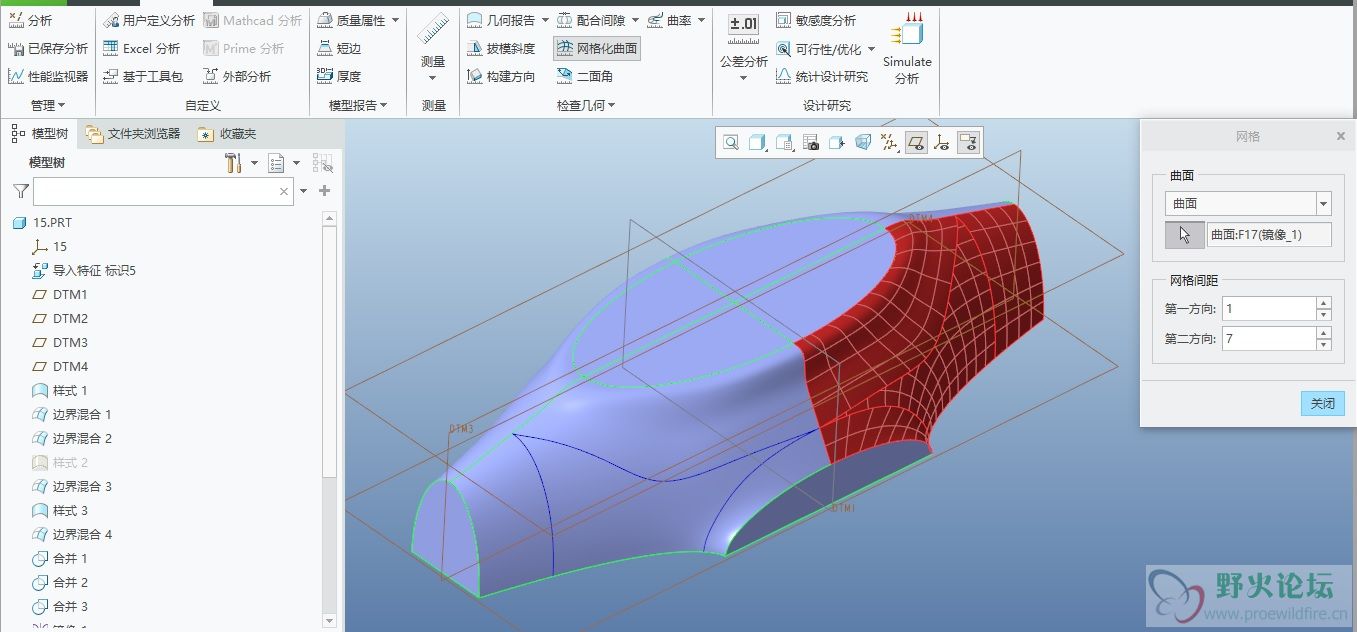Open the 曲面 type combo box in 网格 dialog
Image resolution: width=1357 pixels, height=632 pixels.
pos(1248,204)
